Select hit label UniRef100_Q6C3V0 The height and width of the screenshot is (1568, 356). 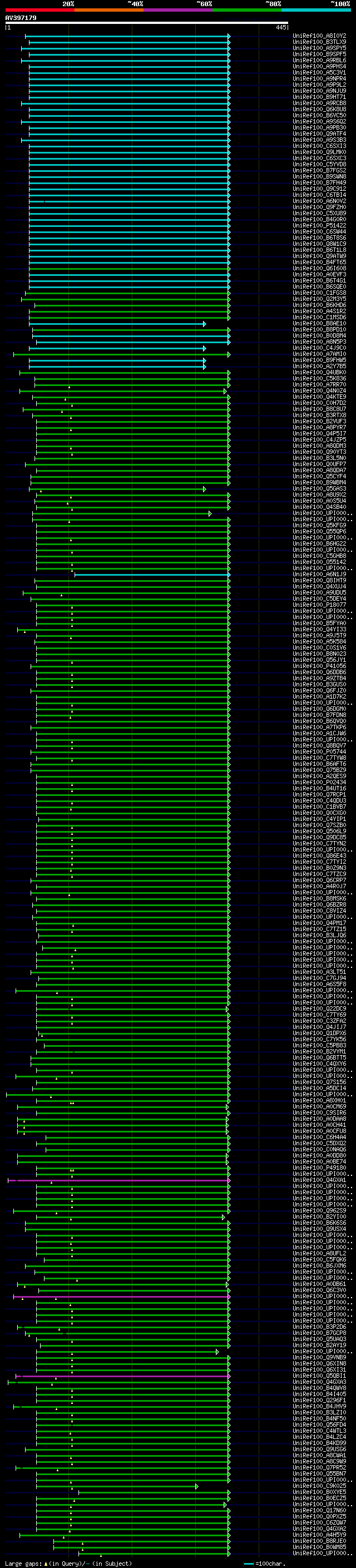(x=319, y=1290)
